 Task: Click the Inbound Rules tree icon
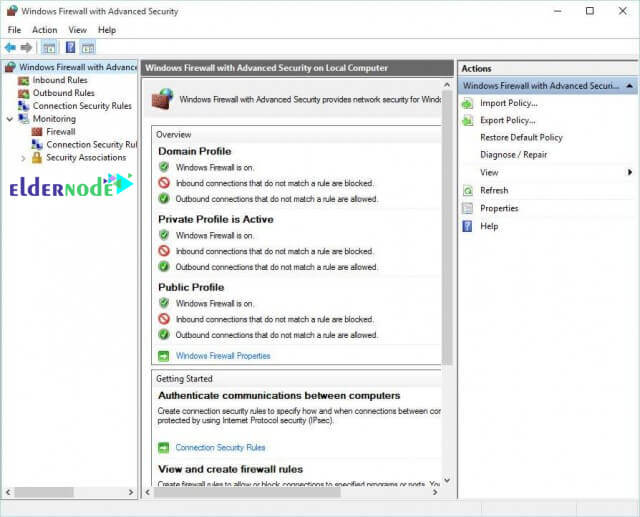point(24,80)
